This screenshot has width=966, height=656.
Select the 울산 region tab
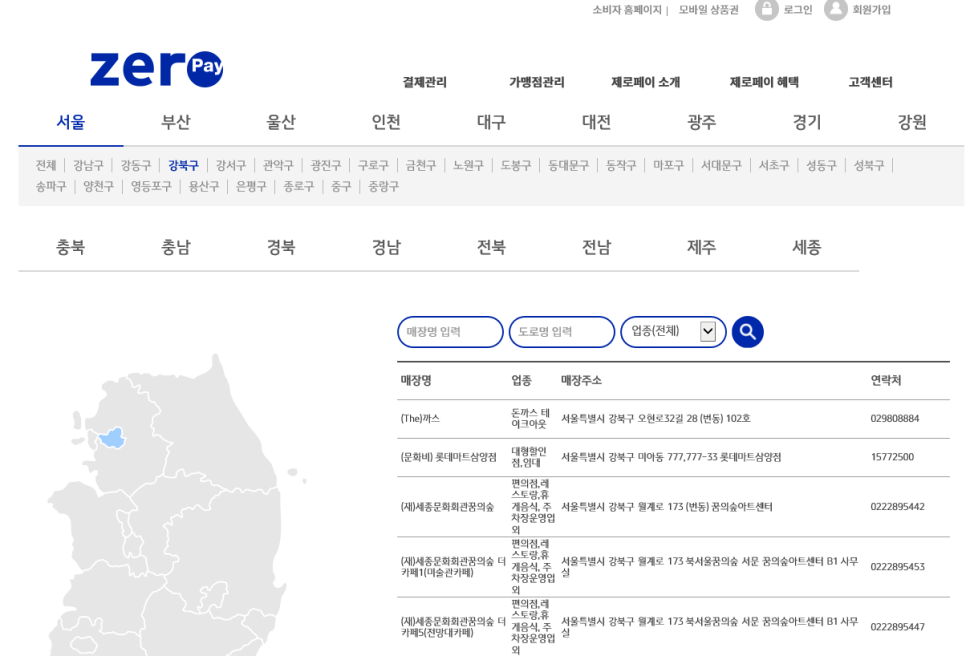(x=281, y=122)
